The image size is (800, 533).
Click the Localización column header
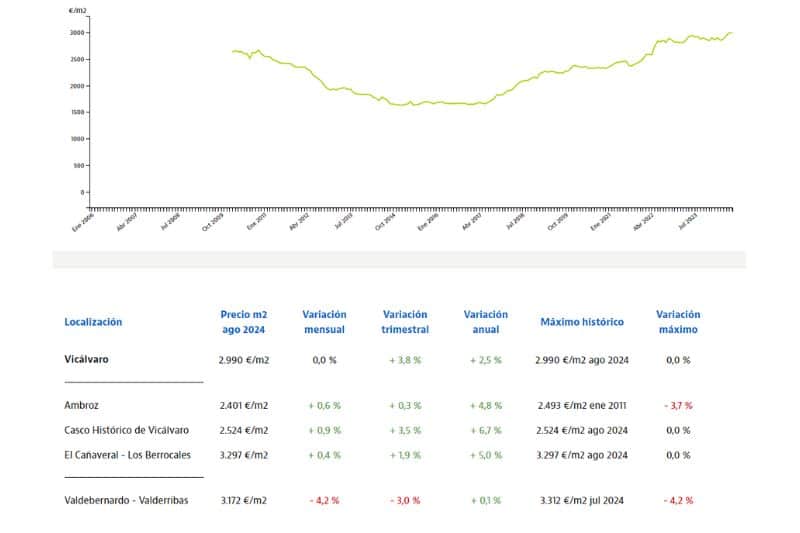[x=93, y=322]
